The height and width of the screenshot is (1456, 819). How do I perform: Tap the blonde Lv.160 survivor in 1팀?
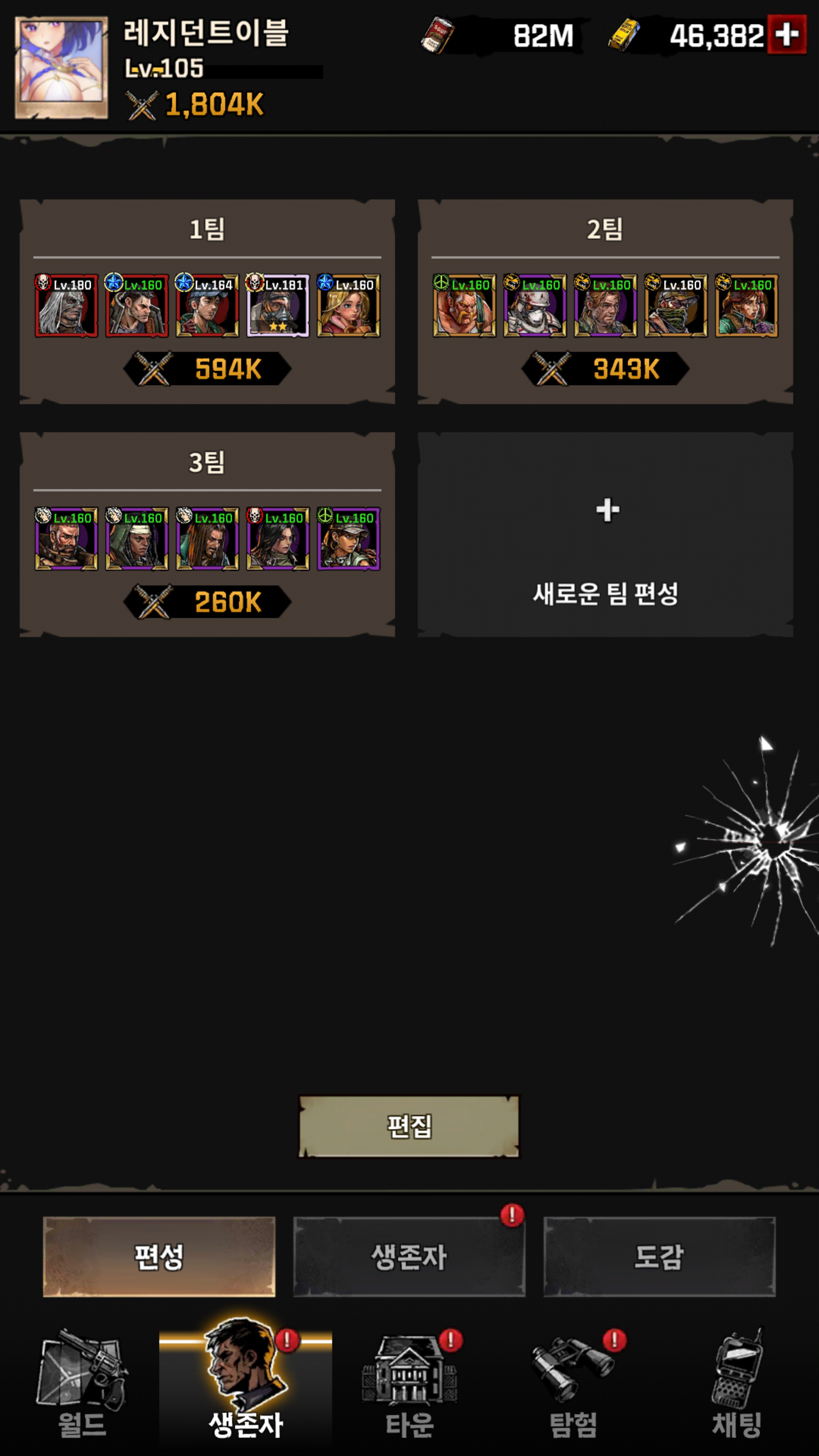[348, 305]
